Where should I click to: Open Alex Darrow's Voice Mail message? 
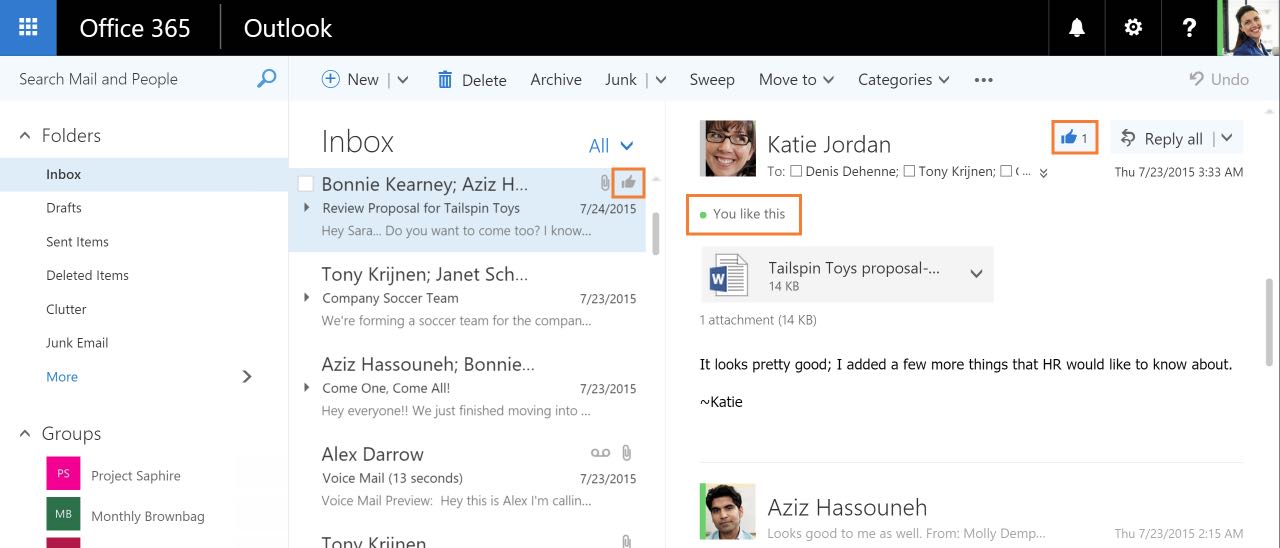[468, 478]
